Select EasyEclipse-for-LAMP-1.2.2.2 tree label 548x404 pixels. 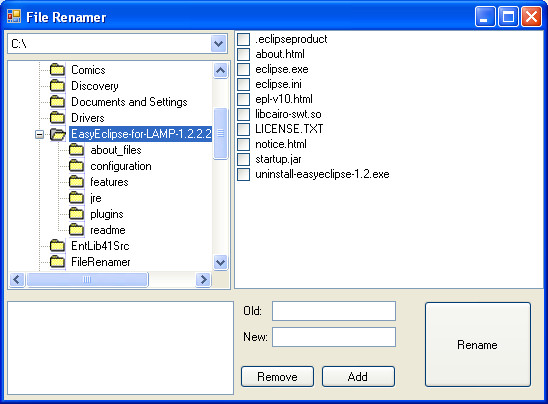(140, 134)
